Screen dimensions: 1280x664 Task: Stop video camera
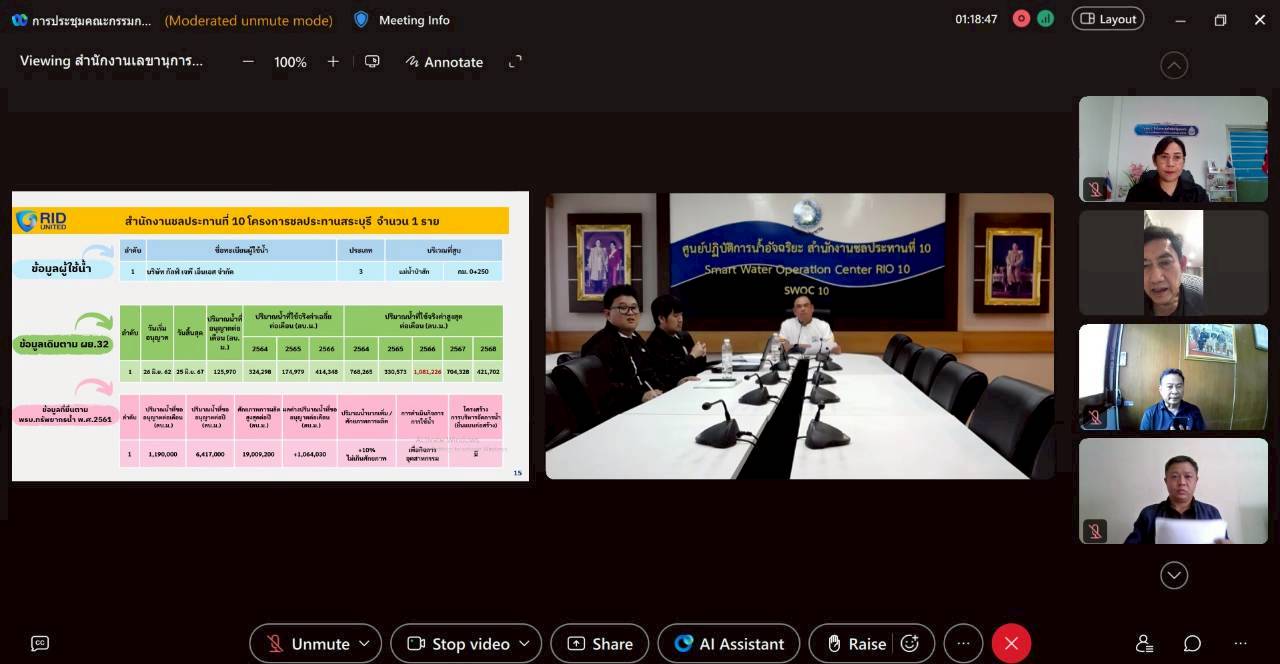coord(458,644)
